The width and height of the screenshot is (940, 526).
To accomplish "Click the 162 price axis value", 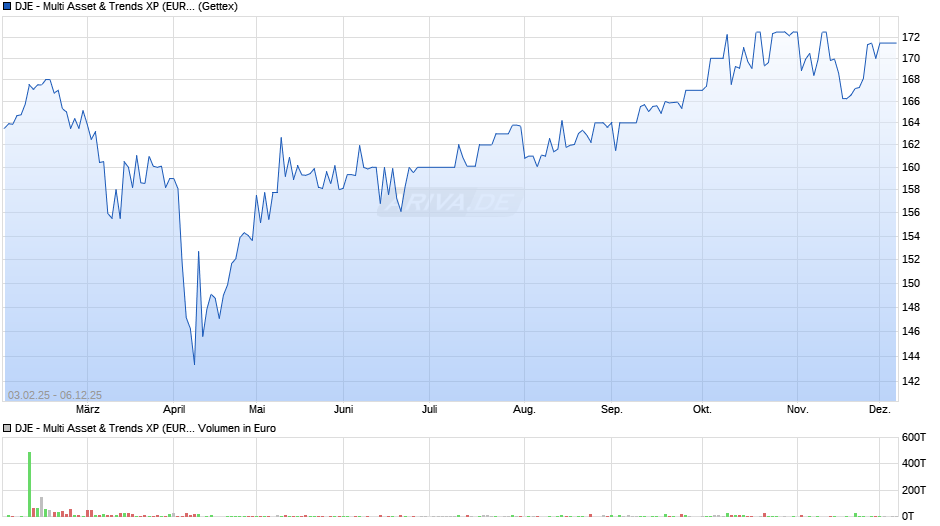I will (x=911, y=144).
